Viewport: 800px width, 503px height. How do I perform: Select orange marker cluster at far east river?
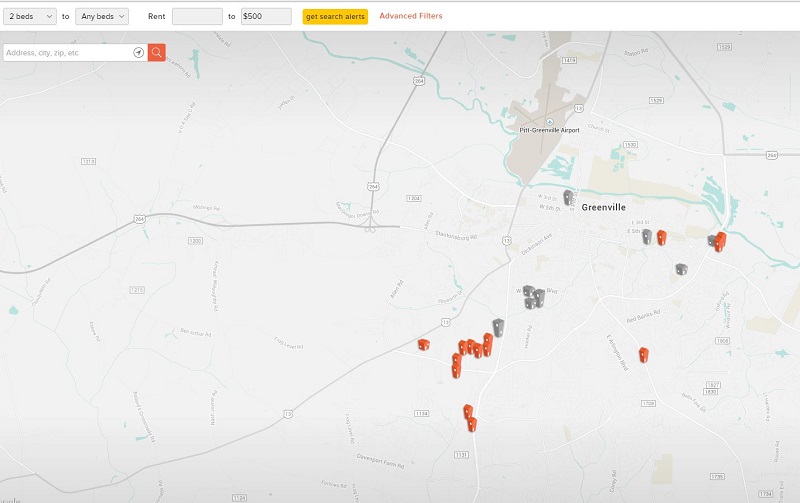[720, 240]
